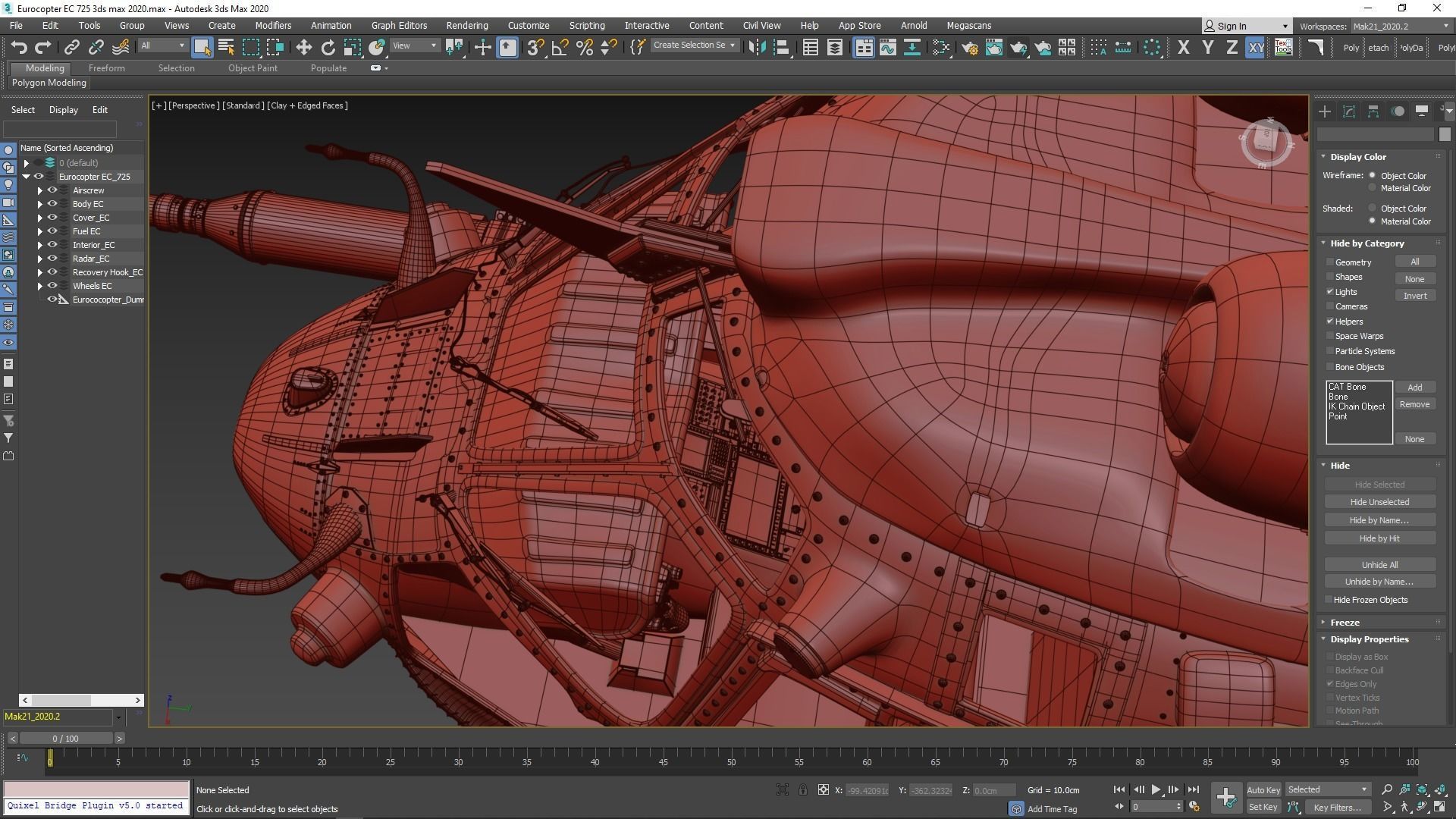Enable the Cameras hide category checkbox
The image size is (1456, 819).
tap(1330, 306)
